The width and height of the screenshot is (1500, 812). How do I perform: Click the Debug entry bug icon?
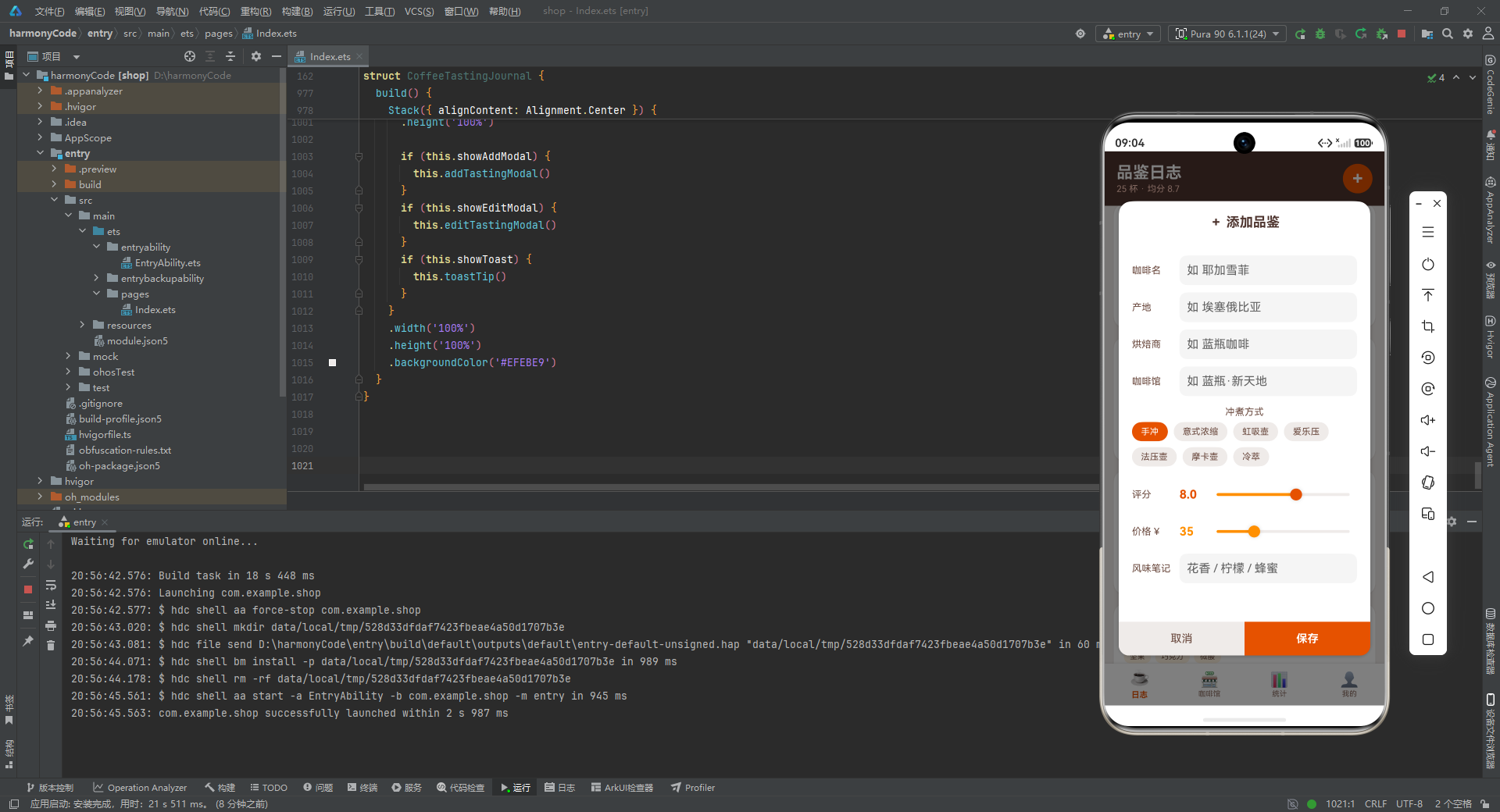pos(1320,34)
